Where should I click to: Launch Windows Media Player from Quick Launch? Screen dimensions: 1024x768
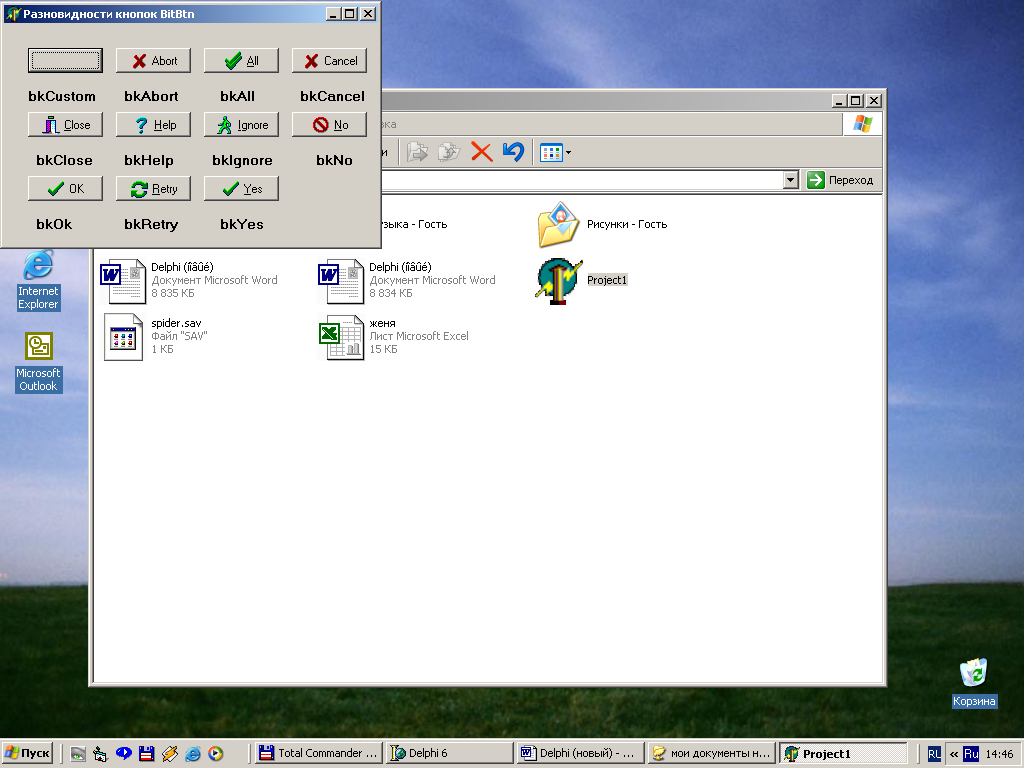point(216,754)
